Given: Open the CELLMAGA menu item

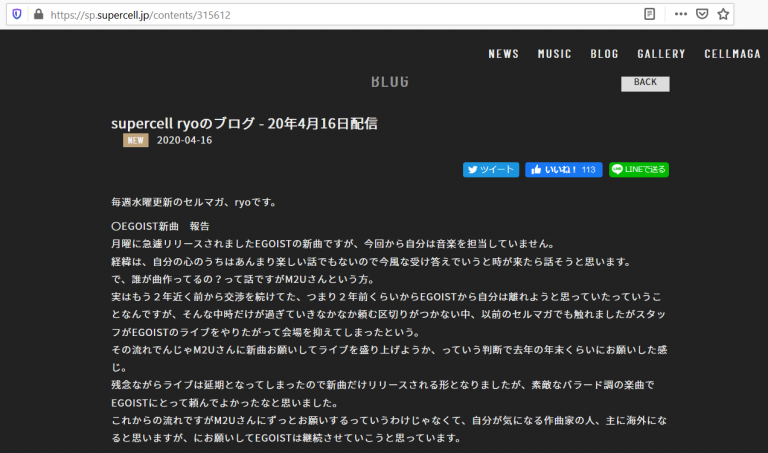Looking at the screenshot, I should pos(733,54).
